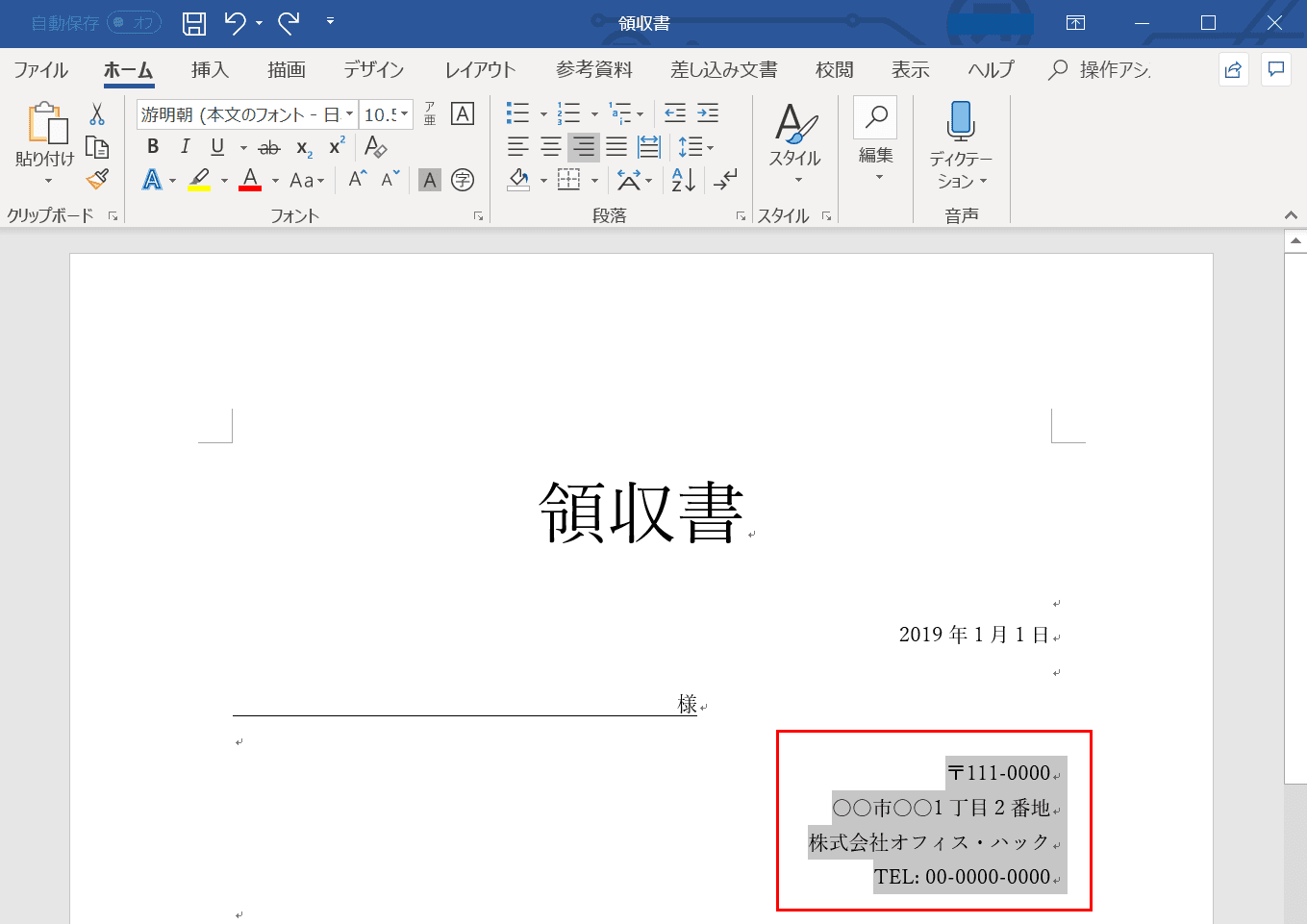Open the font name combo box
The height and width of the screenshot is (924, 1307).
pos(247,114)
